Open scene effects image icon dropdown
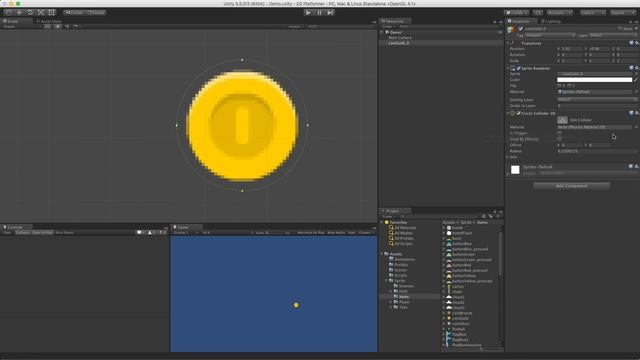This screenshot has width=640, height=360. [x=76, y=27]
